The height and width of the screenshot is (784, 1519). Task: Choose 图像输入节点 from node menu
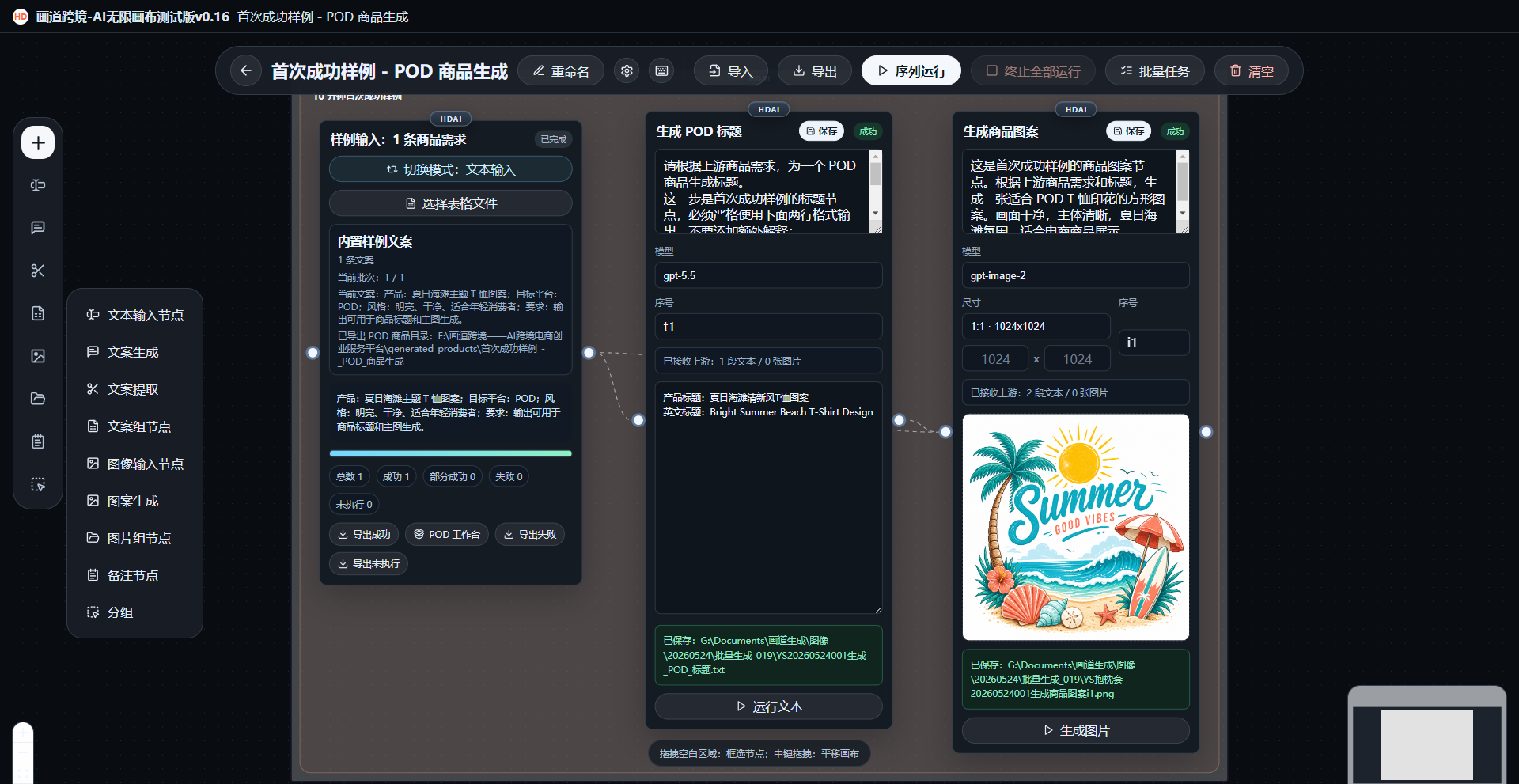pyautogui.click(x=135, y=464)
